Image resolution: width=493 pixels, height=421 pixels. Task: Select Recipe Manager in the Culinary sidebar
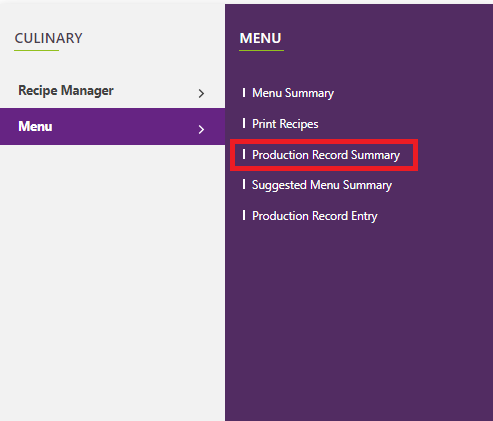[x=112, y=90]
